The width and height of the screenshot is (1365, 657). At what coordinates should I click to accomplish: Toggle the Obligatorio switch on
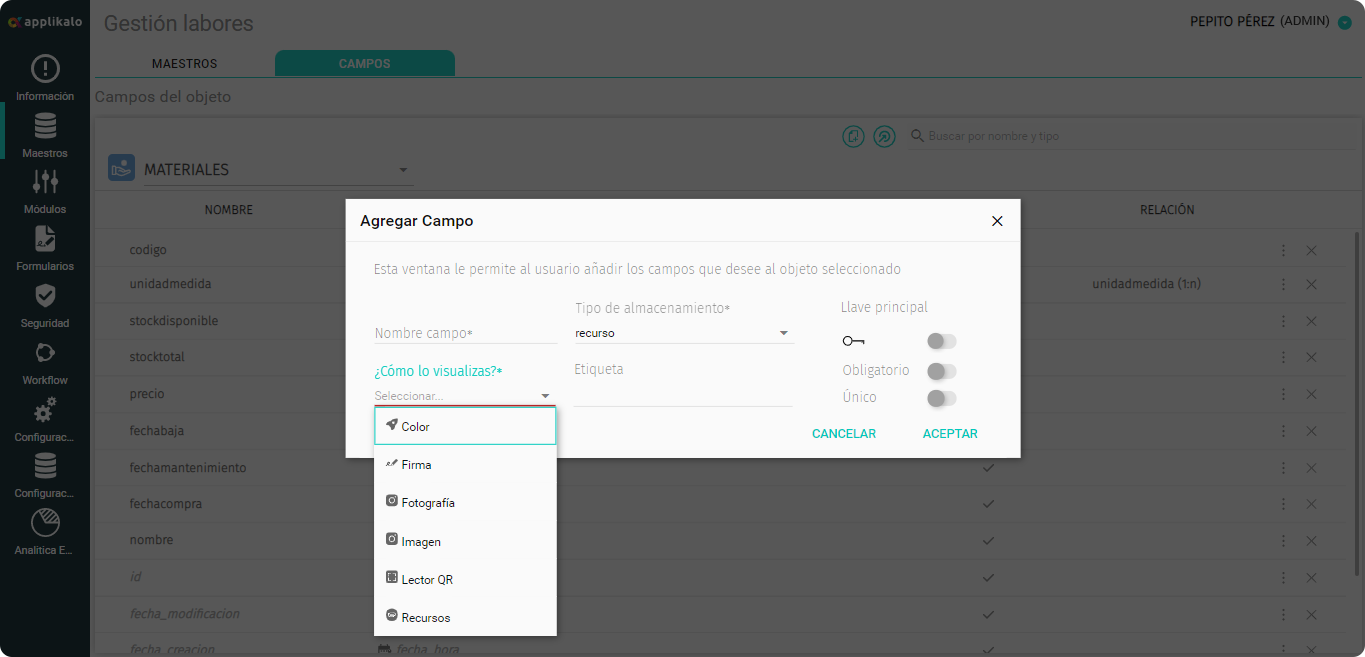coord(941,371)
